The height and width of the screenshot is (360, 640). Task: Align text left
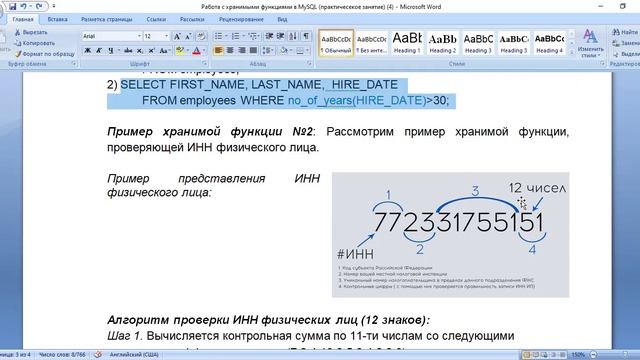219,51
